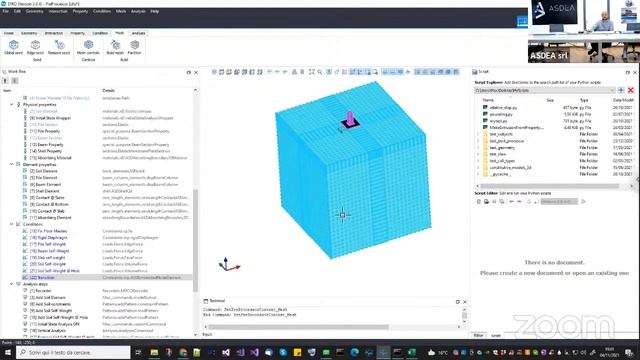Image resolution: width=640 pixels, height=360 pixels.
Task: Choose the Partition tool
Action: [x=134, y=47]
